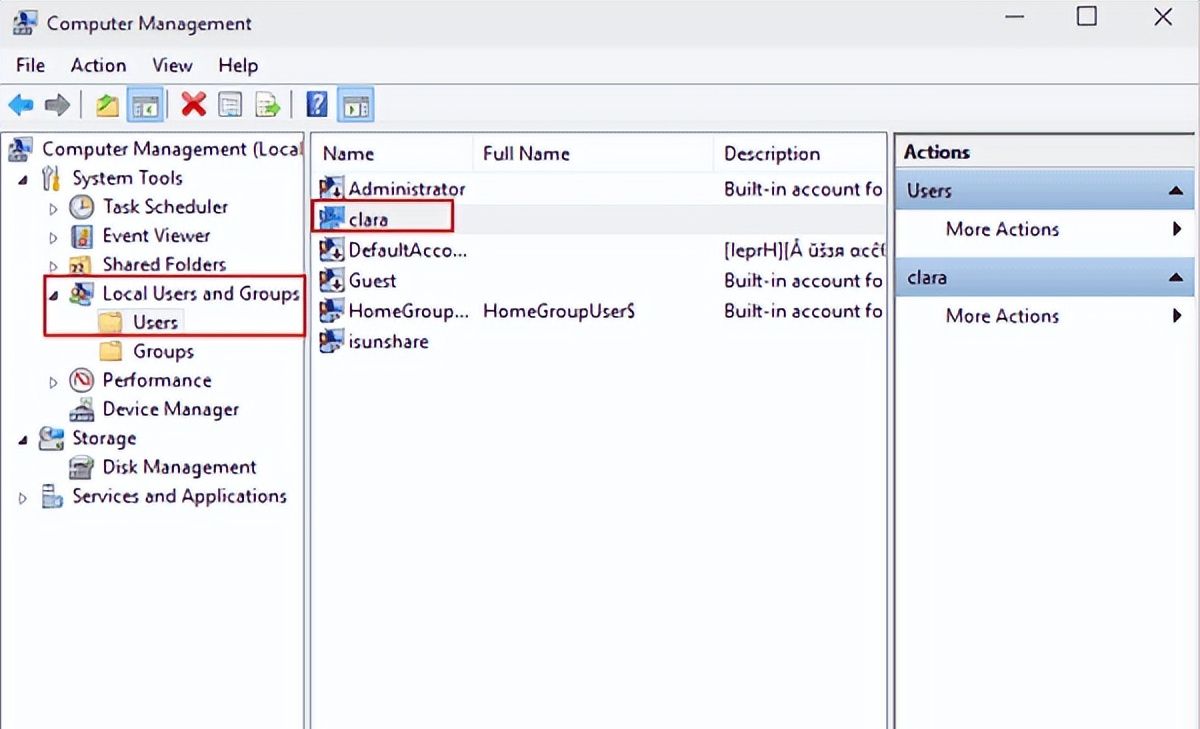Click the DefaultAccount user icon

tap(331, 250)
